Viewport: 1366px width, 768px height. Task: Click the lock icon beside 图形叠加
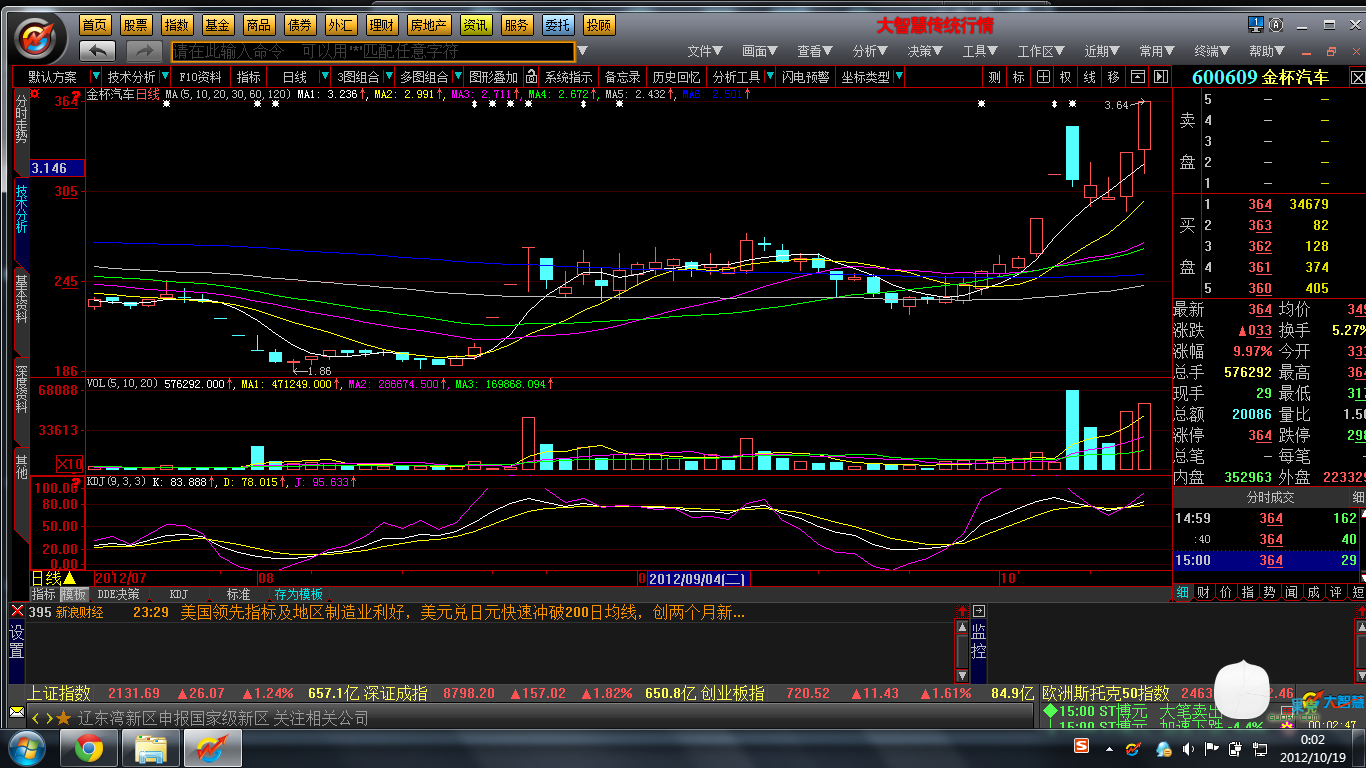click(x=531, y=76)
